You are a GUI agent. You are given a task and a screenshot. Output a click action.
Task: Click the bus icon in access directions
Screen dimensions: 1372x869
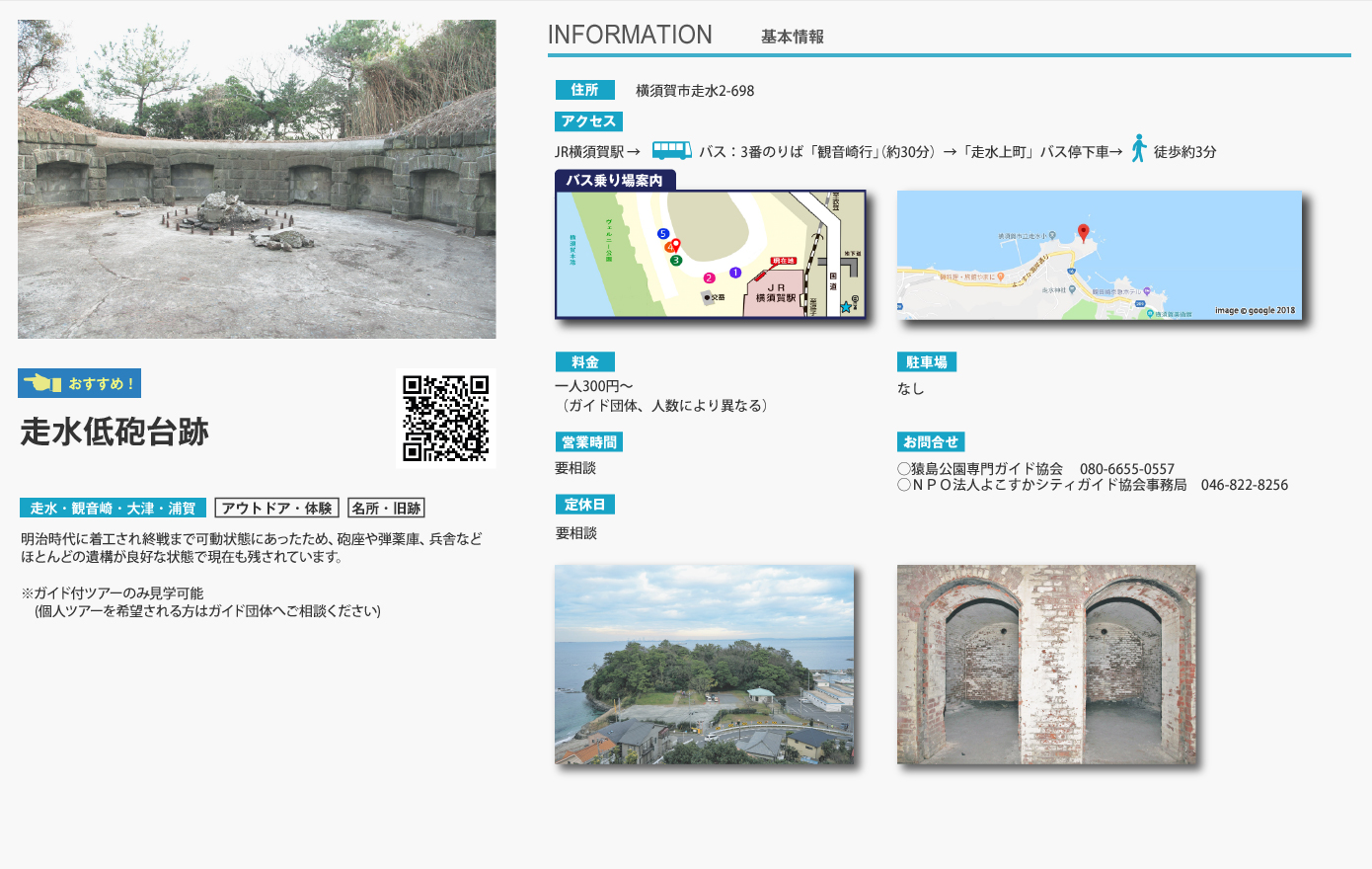[671, 151]
